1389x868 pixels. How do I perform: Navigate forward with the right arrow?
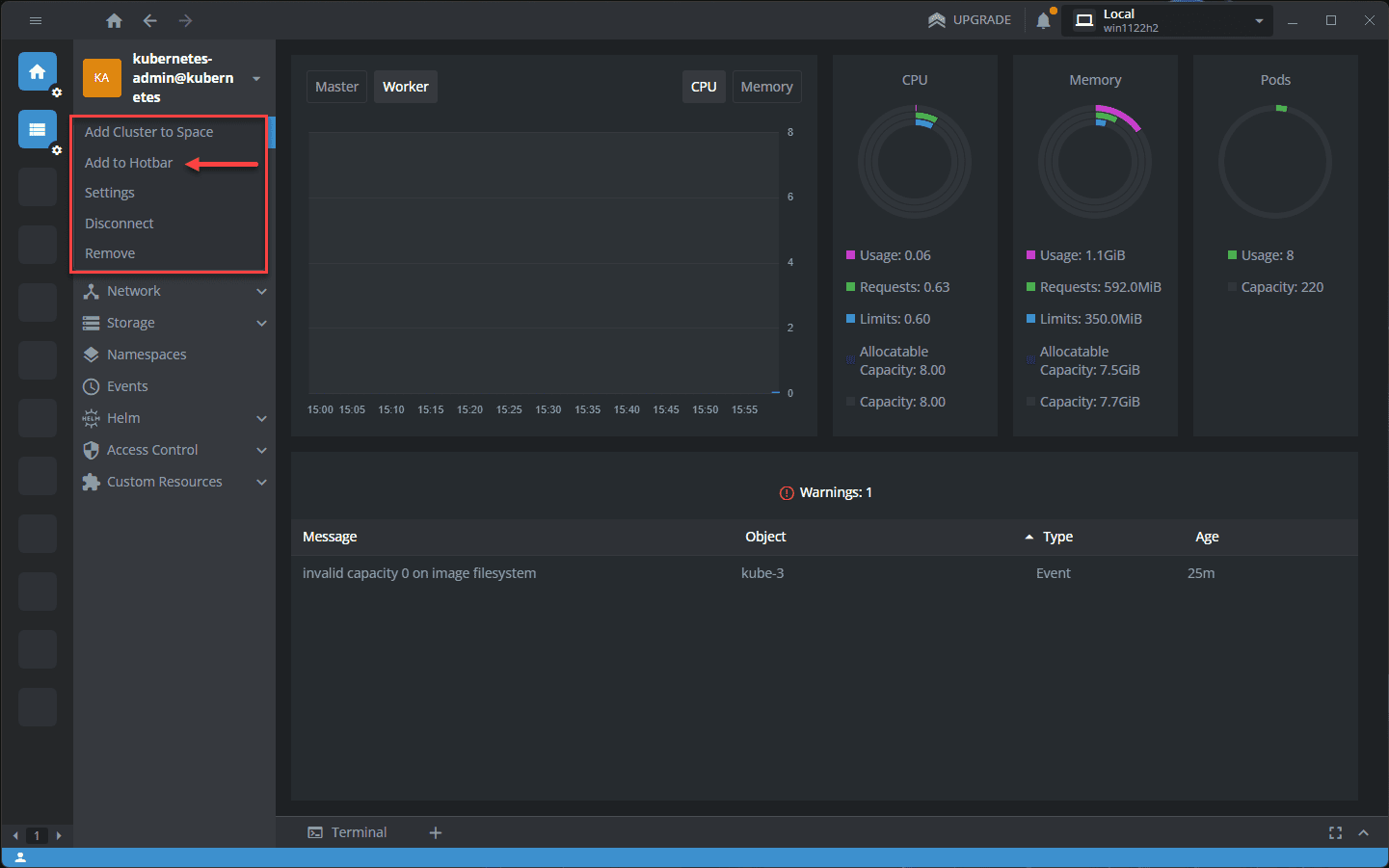185,20
